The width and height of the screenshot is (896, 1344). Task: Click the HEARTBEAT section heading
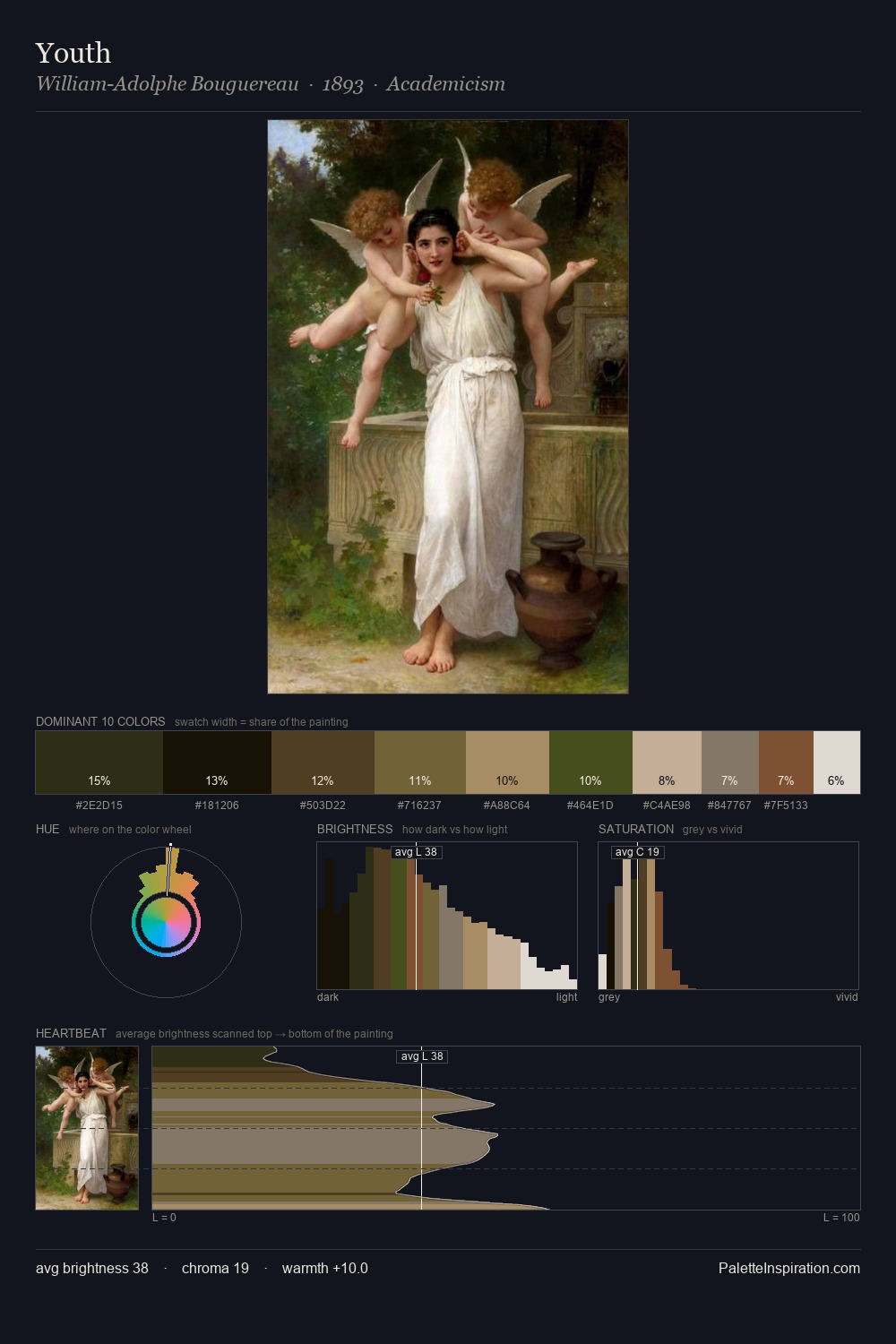click(71, 1033)
